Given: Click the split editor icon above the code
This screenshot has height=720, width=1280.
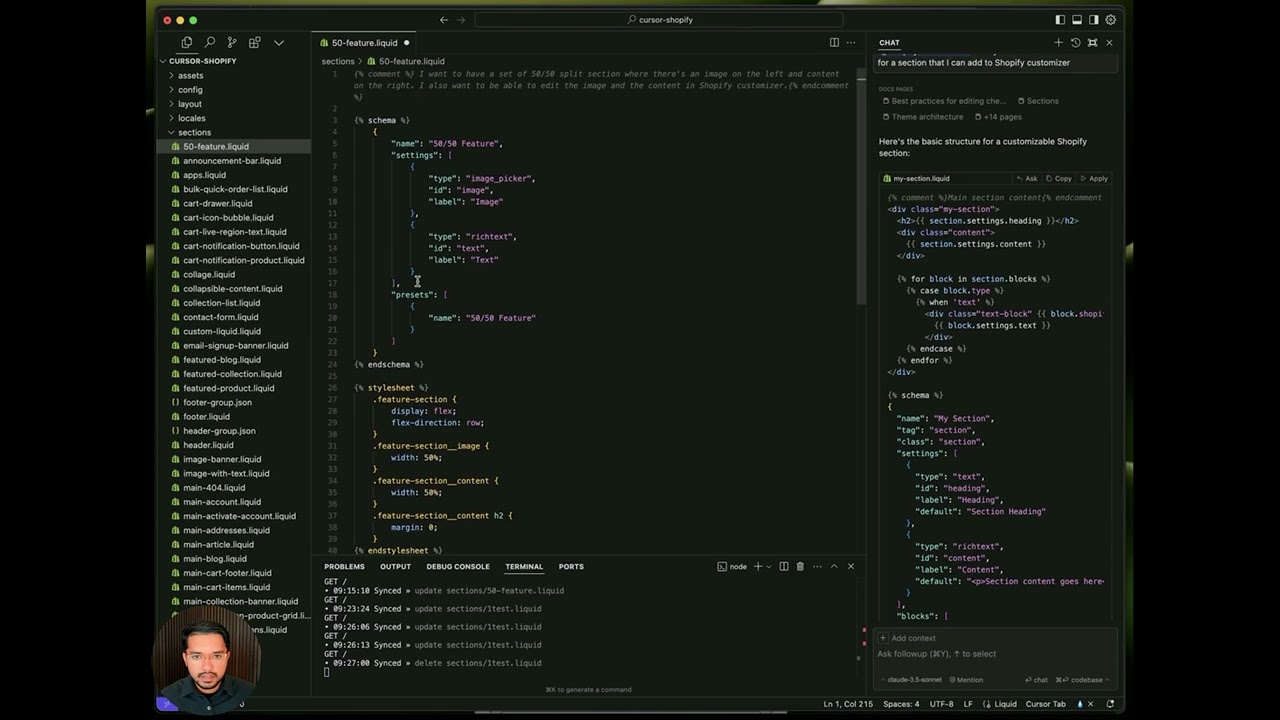Looking at the screenshot, I should (x=834, y=42).
